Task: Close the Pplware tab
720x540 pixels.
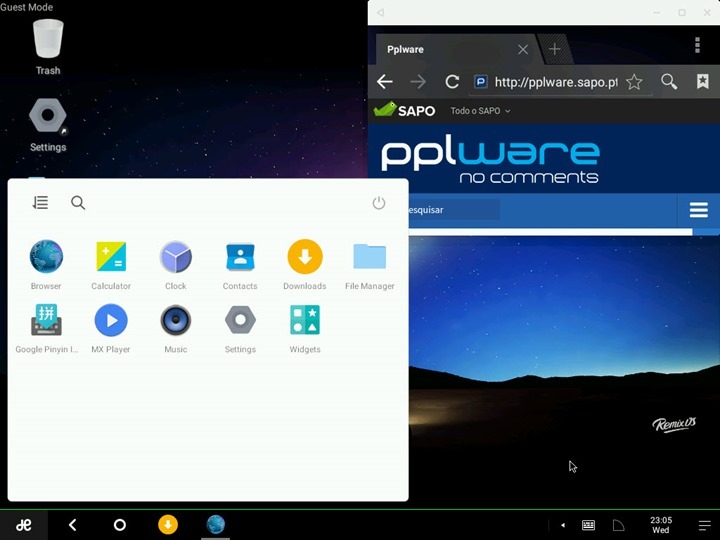Action: tap(523, 50)
